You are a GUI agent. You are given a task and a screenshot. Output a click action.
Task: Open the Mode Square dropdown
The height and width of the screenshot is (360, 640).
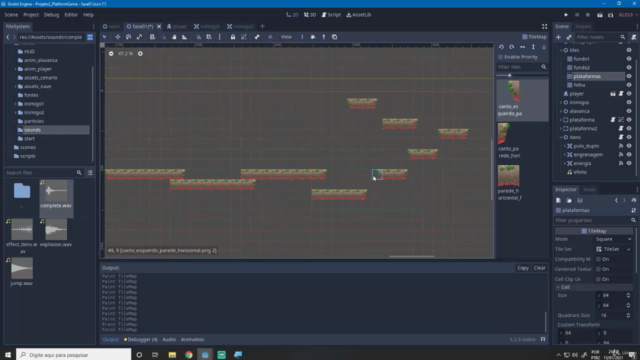(613, 239)
